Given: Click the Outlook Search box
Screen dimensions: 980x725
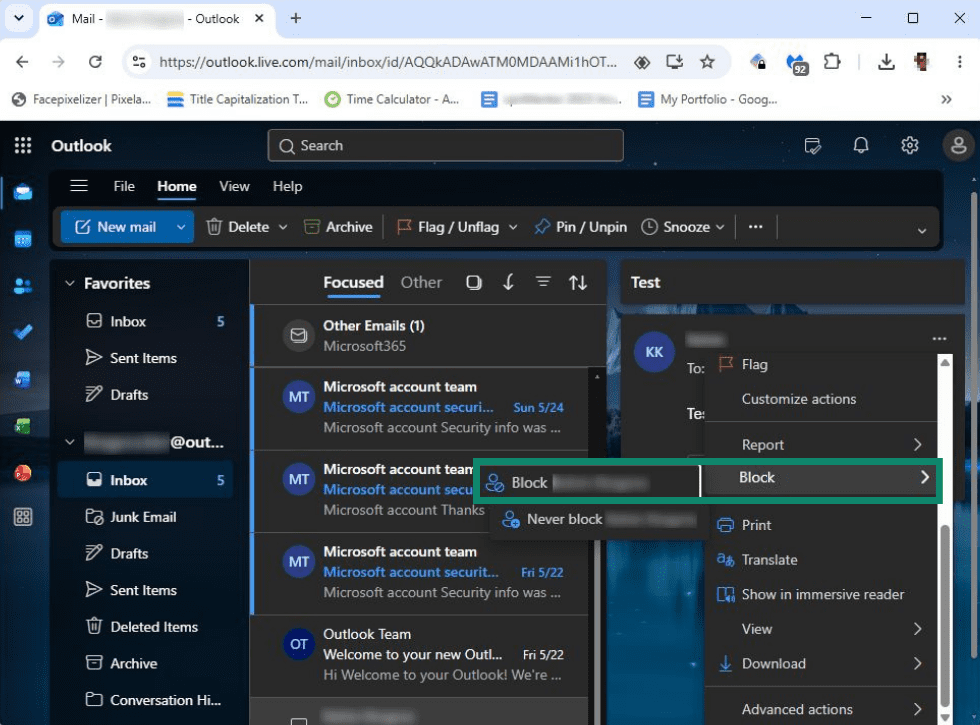Looking at the screenshot, I should tap(446, 146).
